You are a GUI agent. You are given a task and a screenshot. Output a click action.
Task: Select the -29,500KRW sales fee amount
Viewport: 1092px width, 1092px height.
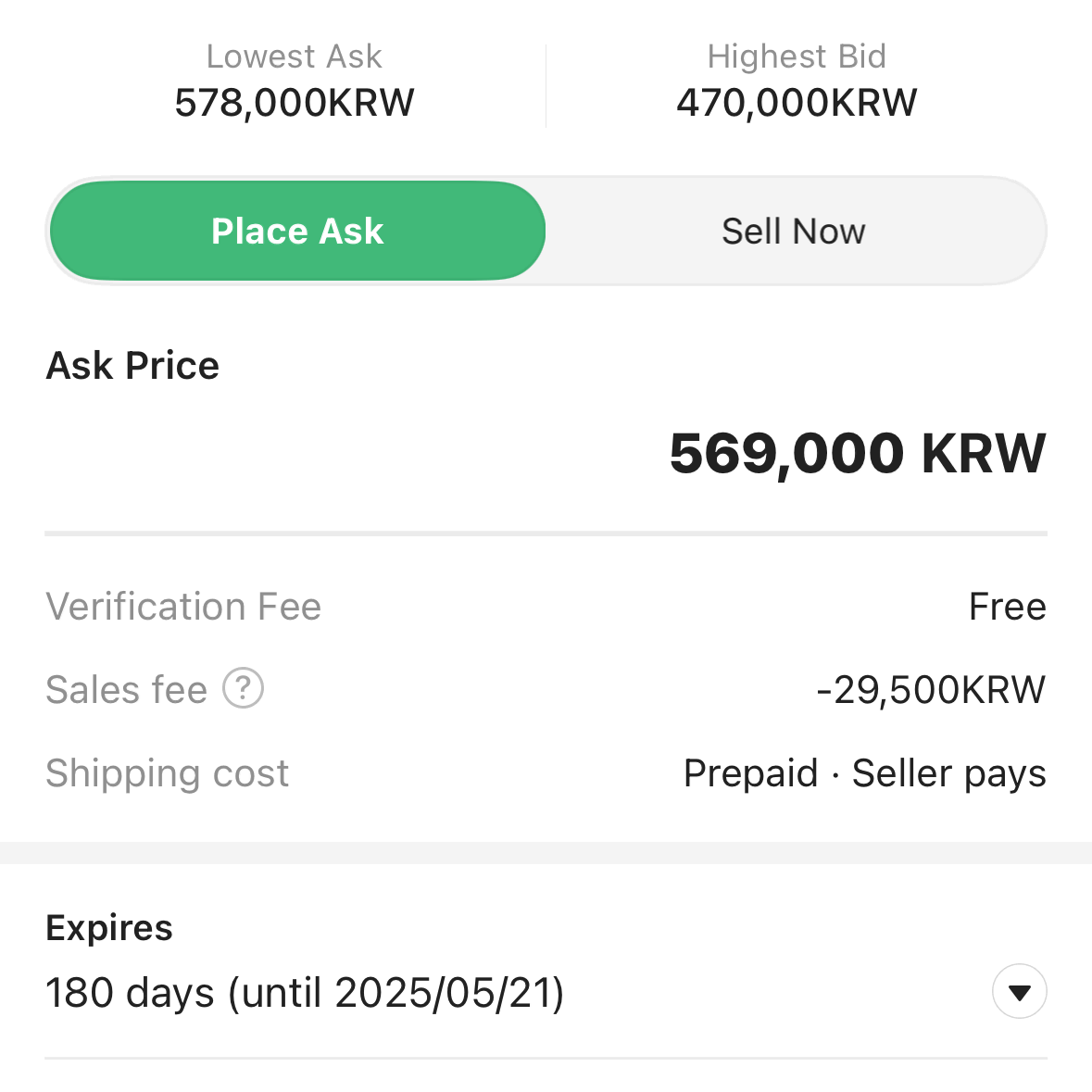point(931,689)
